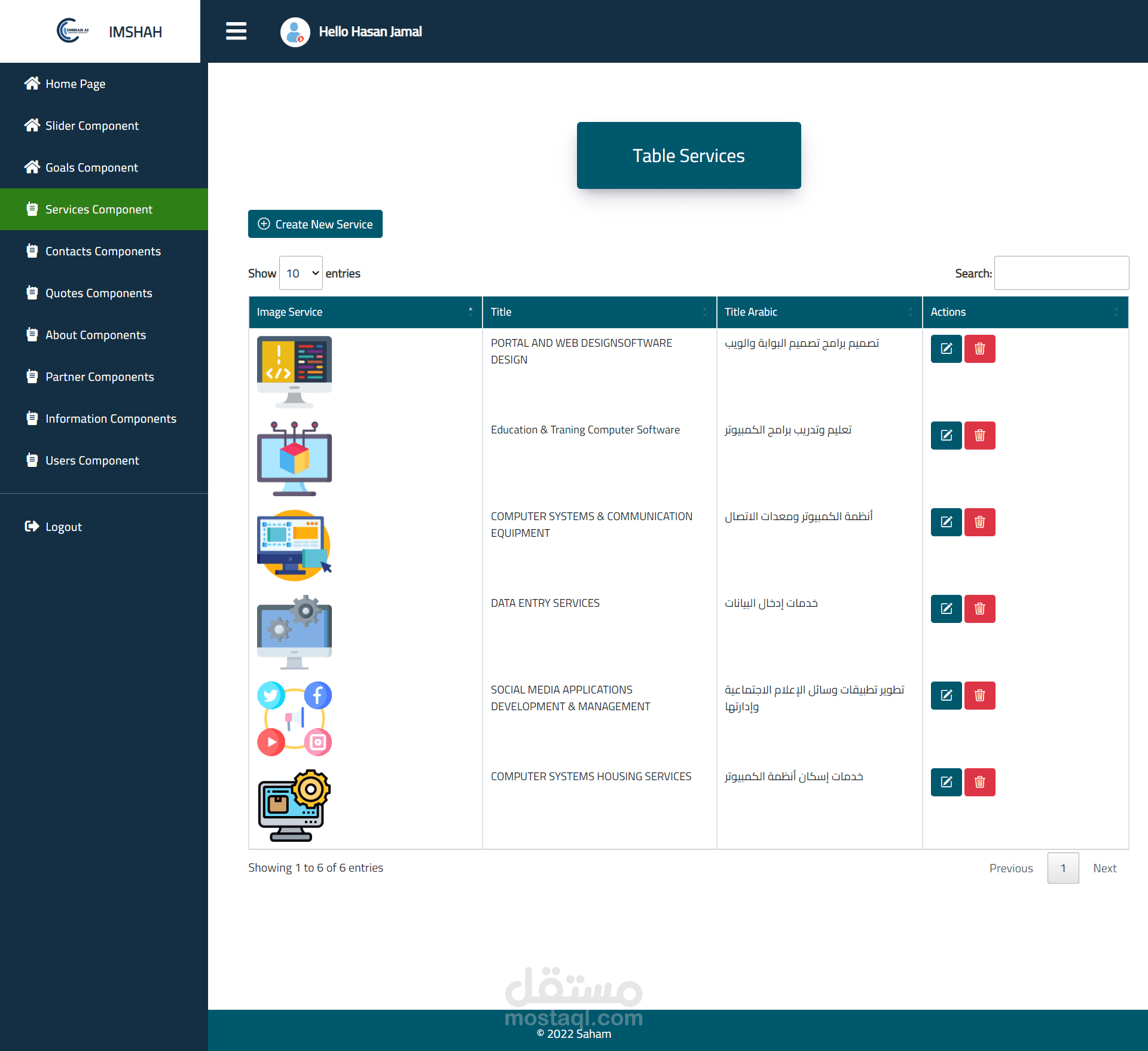Go to Users Component menu item

pos(92,460)
